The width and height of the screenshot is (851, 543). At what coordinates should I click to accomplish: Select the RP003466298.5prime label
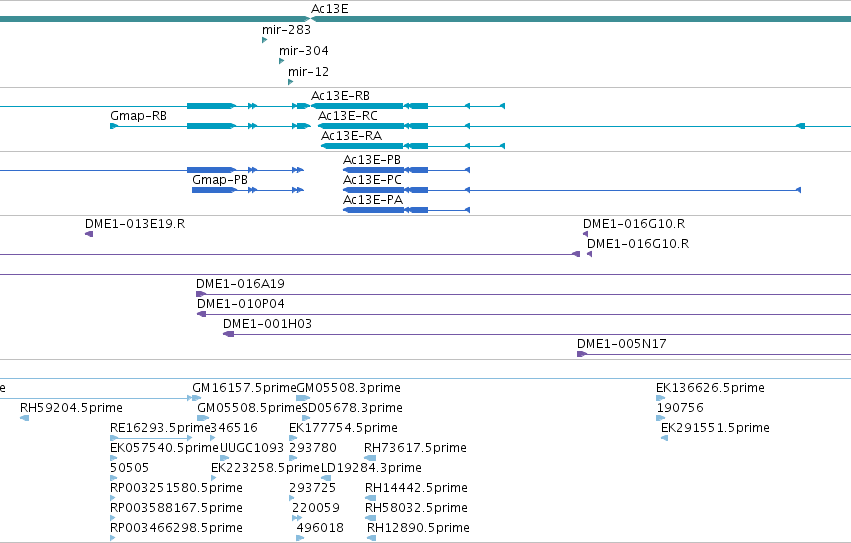point(176,528)
